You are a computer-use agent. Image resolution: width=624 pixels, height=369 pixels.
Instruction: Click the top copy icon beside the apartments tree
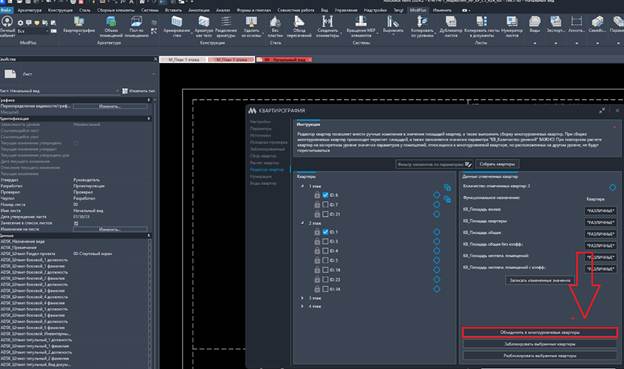(x=447, y=187)
